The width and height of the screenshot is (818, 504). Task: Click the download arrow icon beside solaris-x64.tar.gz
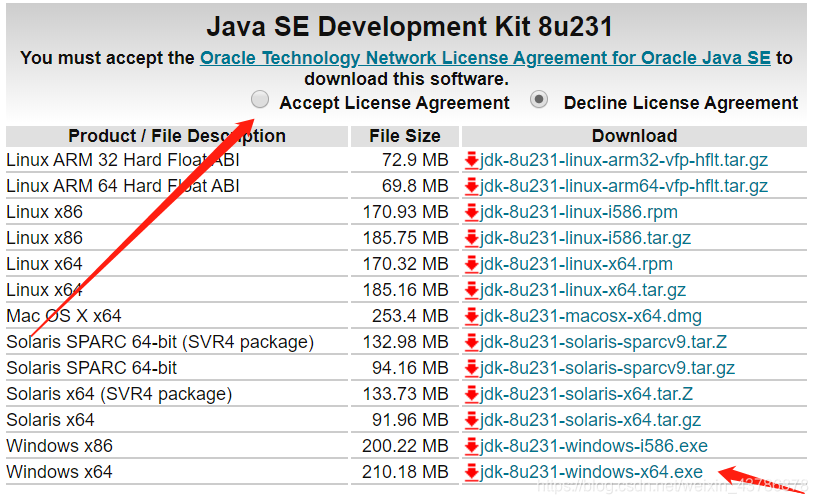click(472, 420)
